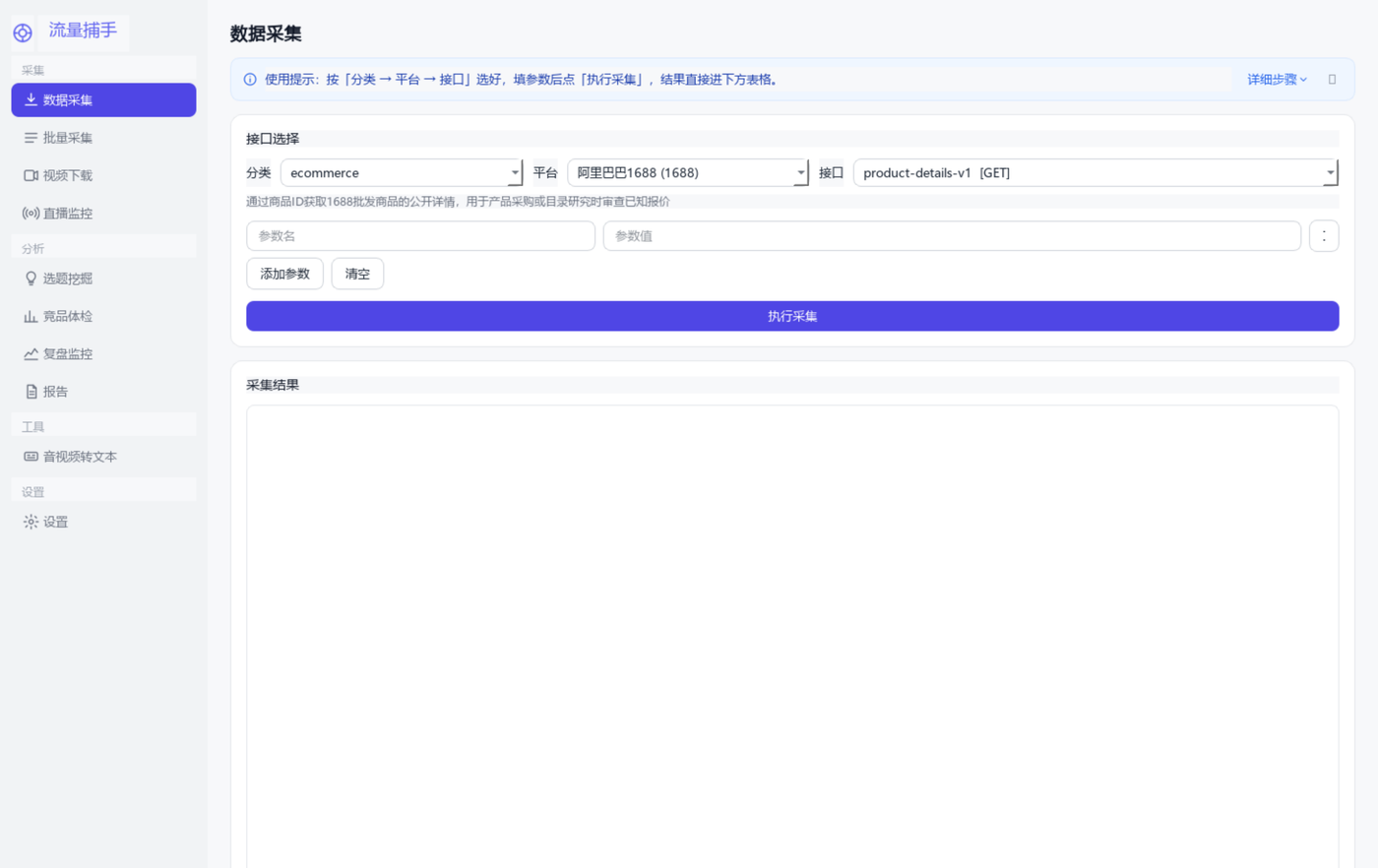Viewport: 1378px width, 868px height.
Task: Open the 竞品体检 page
Action: click(x=103, y=316)
